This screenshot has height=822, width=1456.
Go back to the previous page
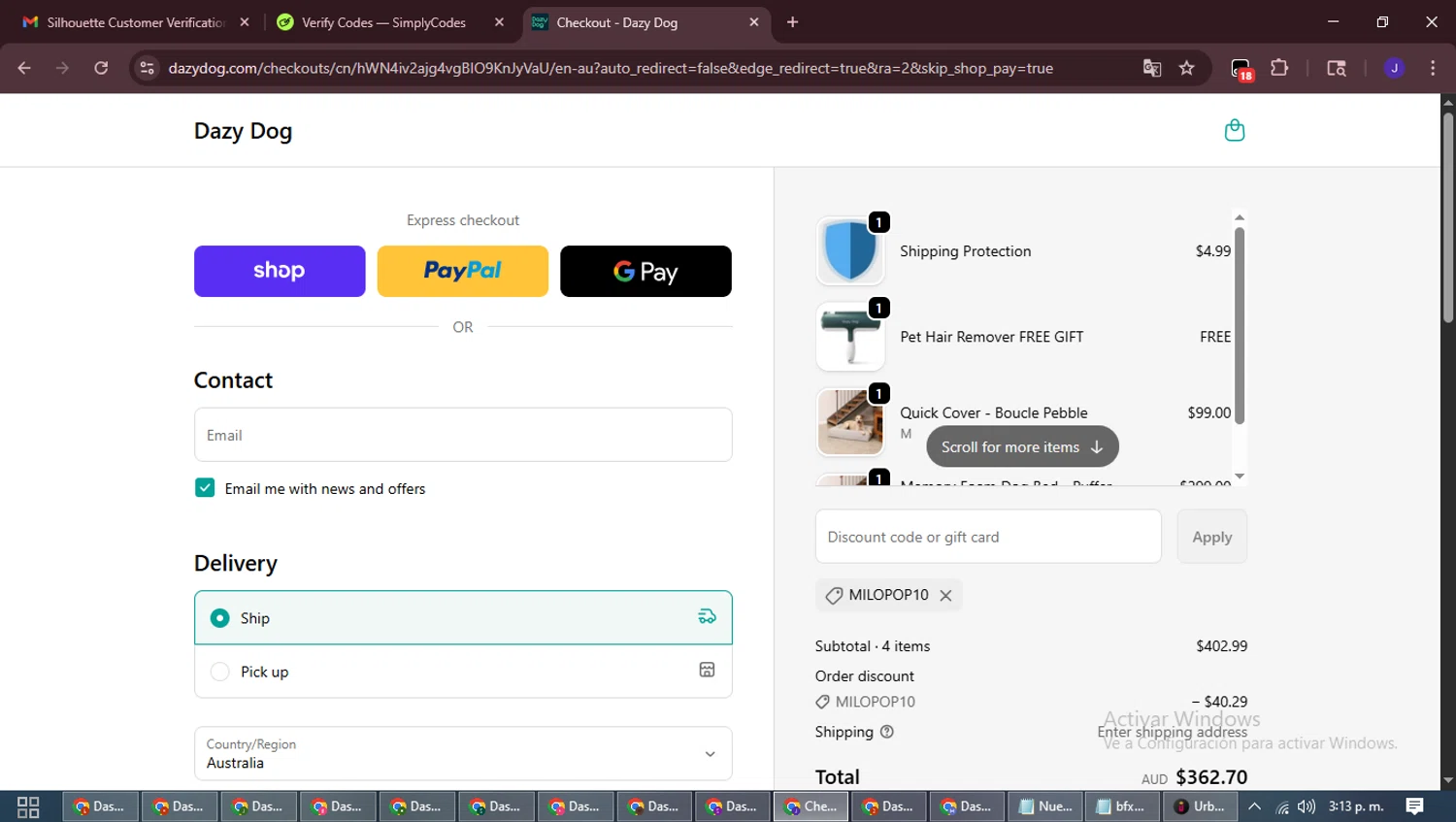pos(24,68)
